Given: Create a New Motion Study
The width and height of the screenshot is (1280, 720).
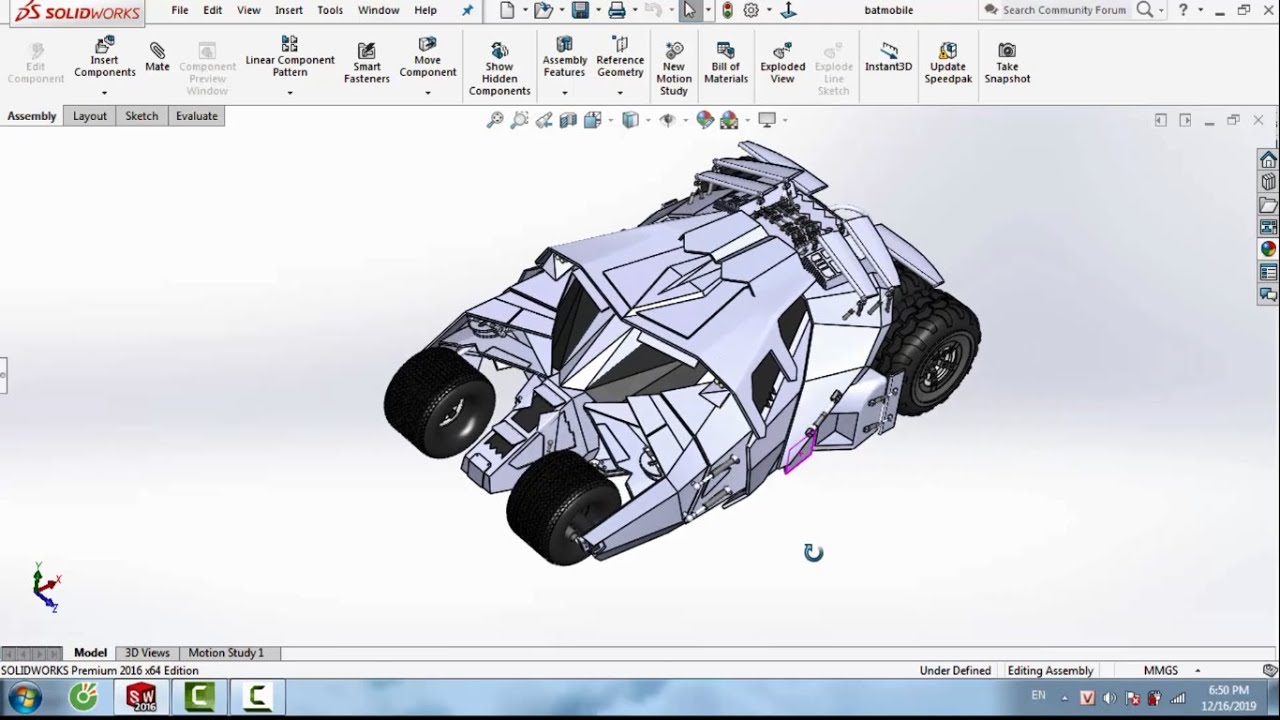Looking at the screenshot, I should [674, 69].
